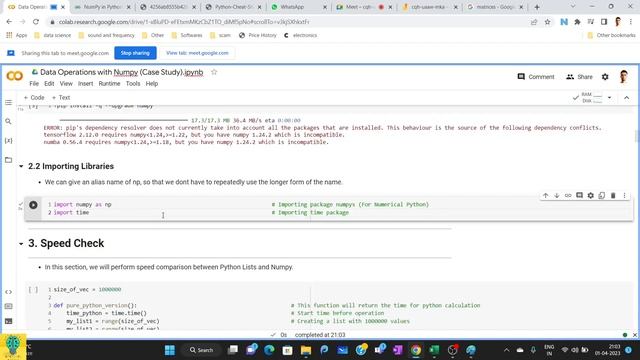Reload the browser page
Image resolution: width=640 pixels, height=360 pixels.
(36, 22)
